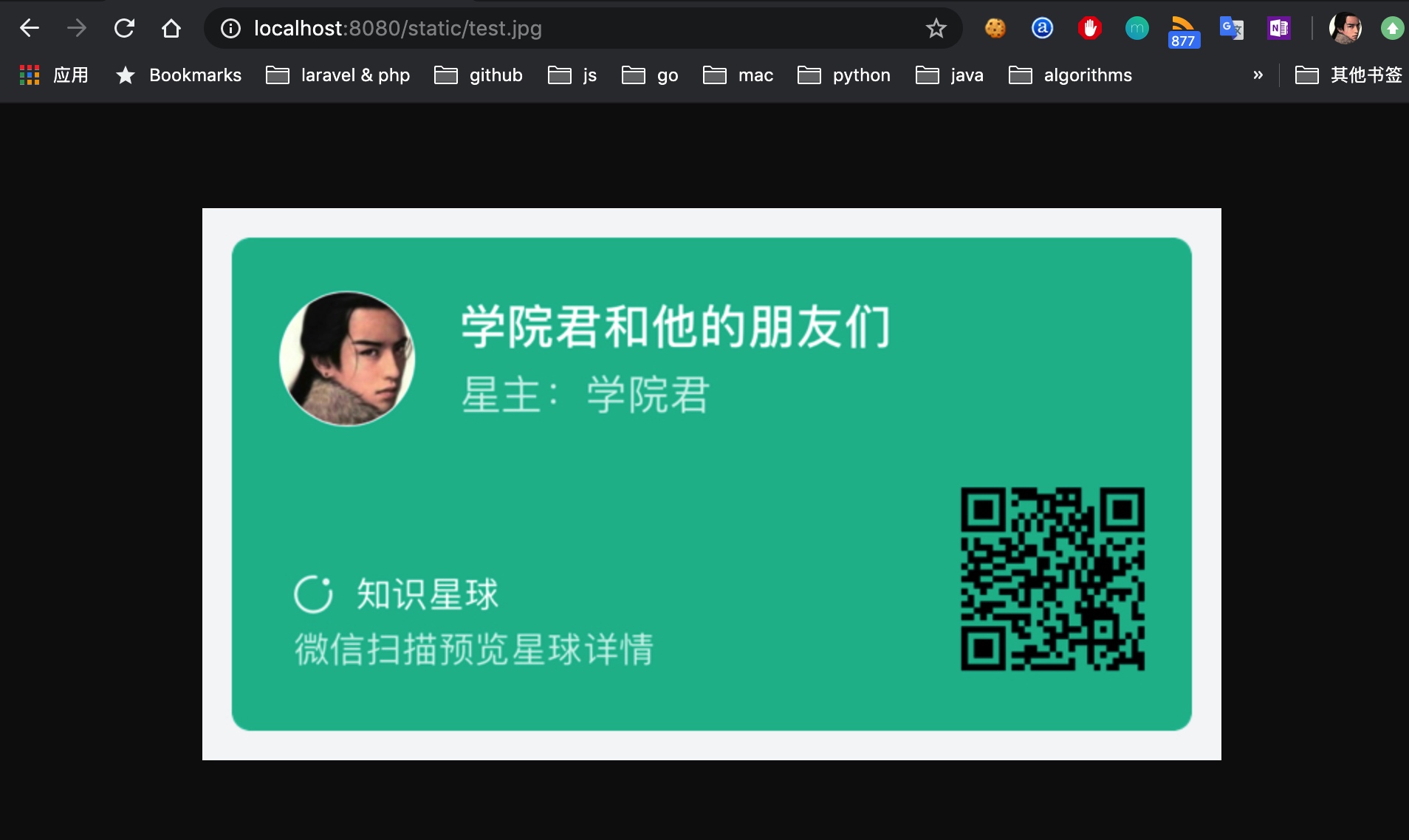Open the Bookmarks star item

(179, 75)
